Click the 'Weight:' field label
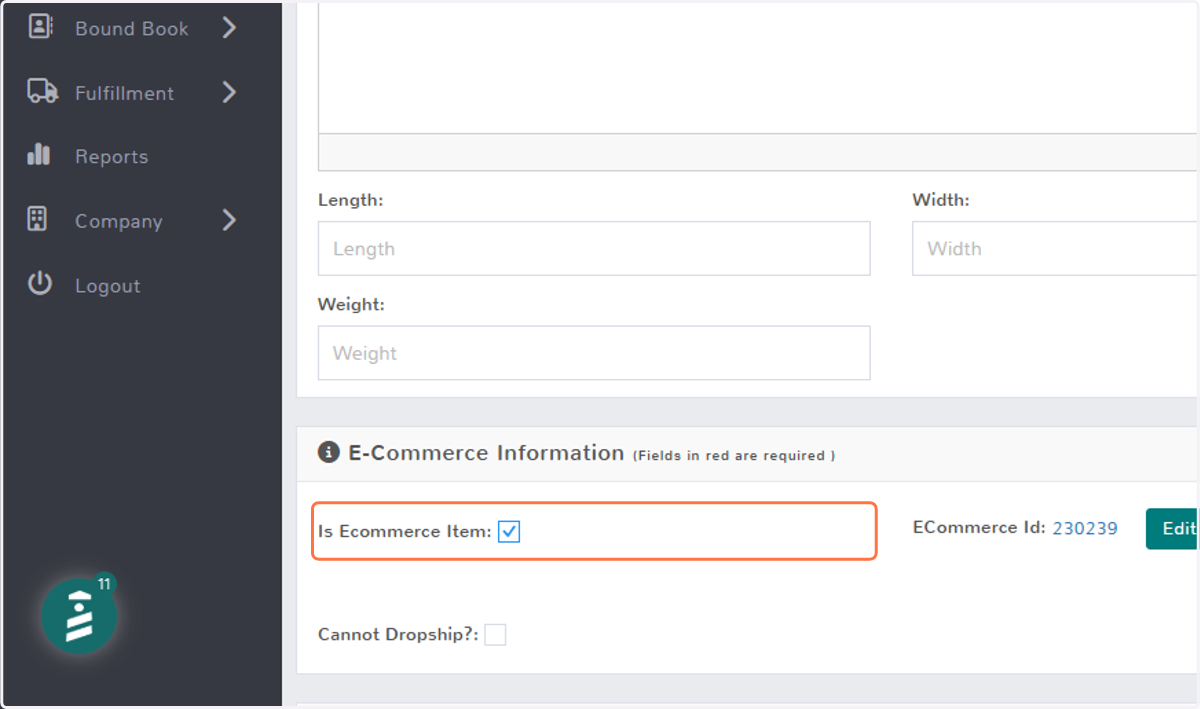1200x709 pixels. [351, 305]
